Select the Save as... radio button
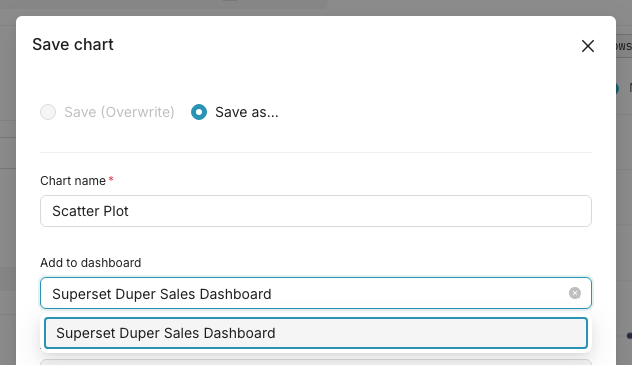This screenshot has height=365, width=632. (x=199, y=112)
